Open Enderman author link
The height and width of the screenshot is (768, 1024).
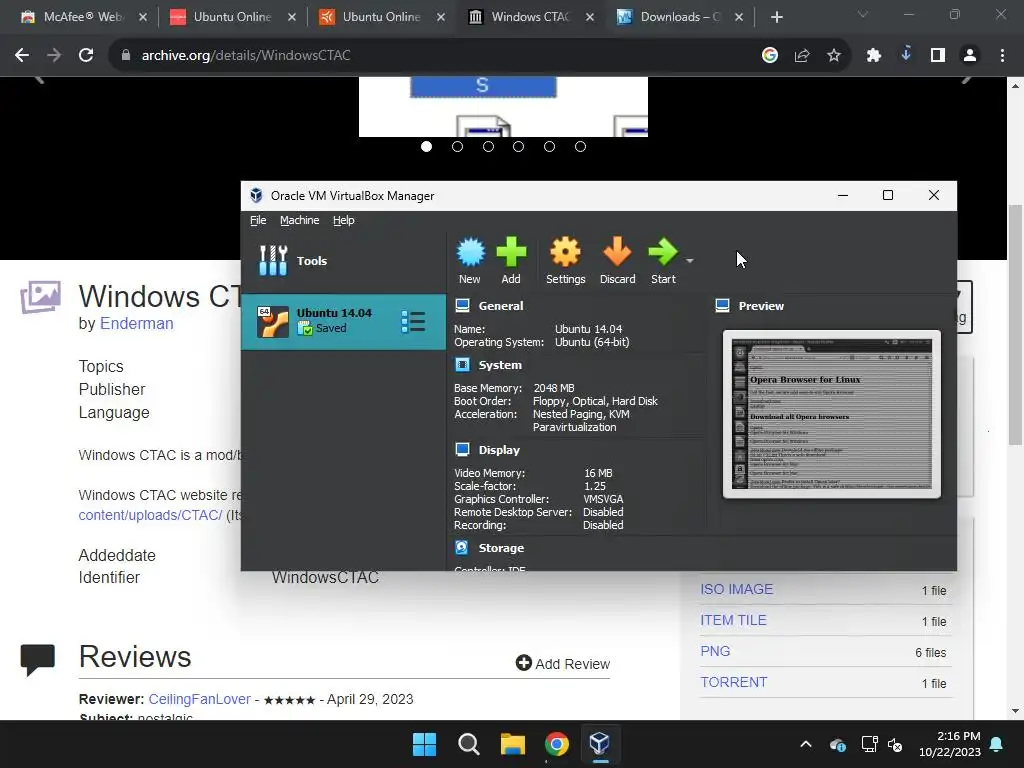[136, 323]
